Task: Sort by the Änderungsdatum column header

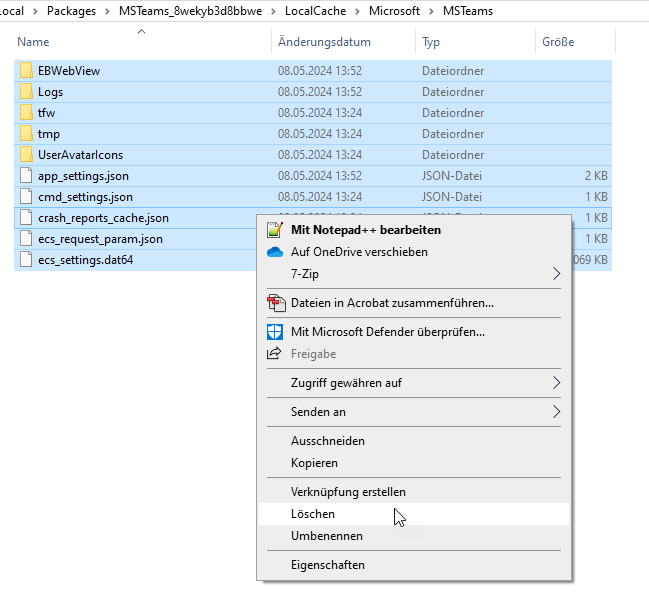Action: coord(324,42)
